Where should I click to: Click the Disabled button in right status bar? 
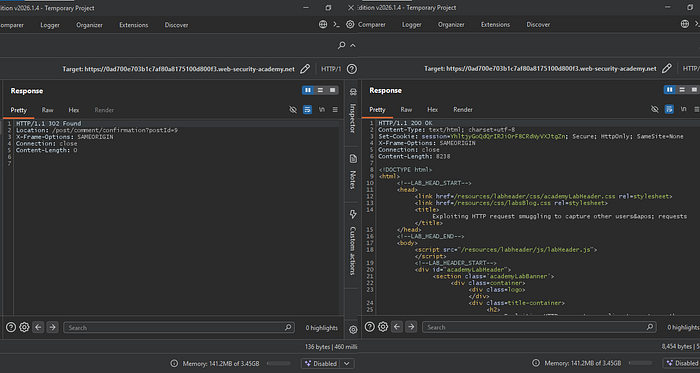681,363
